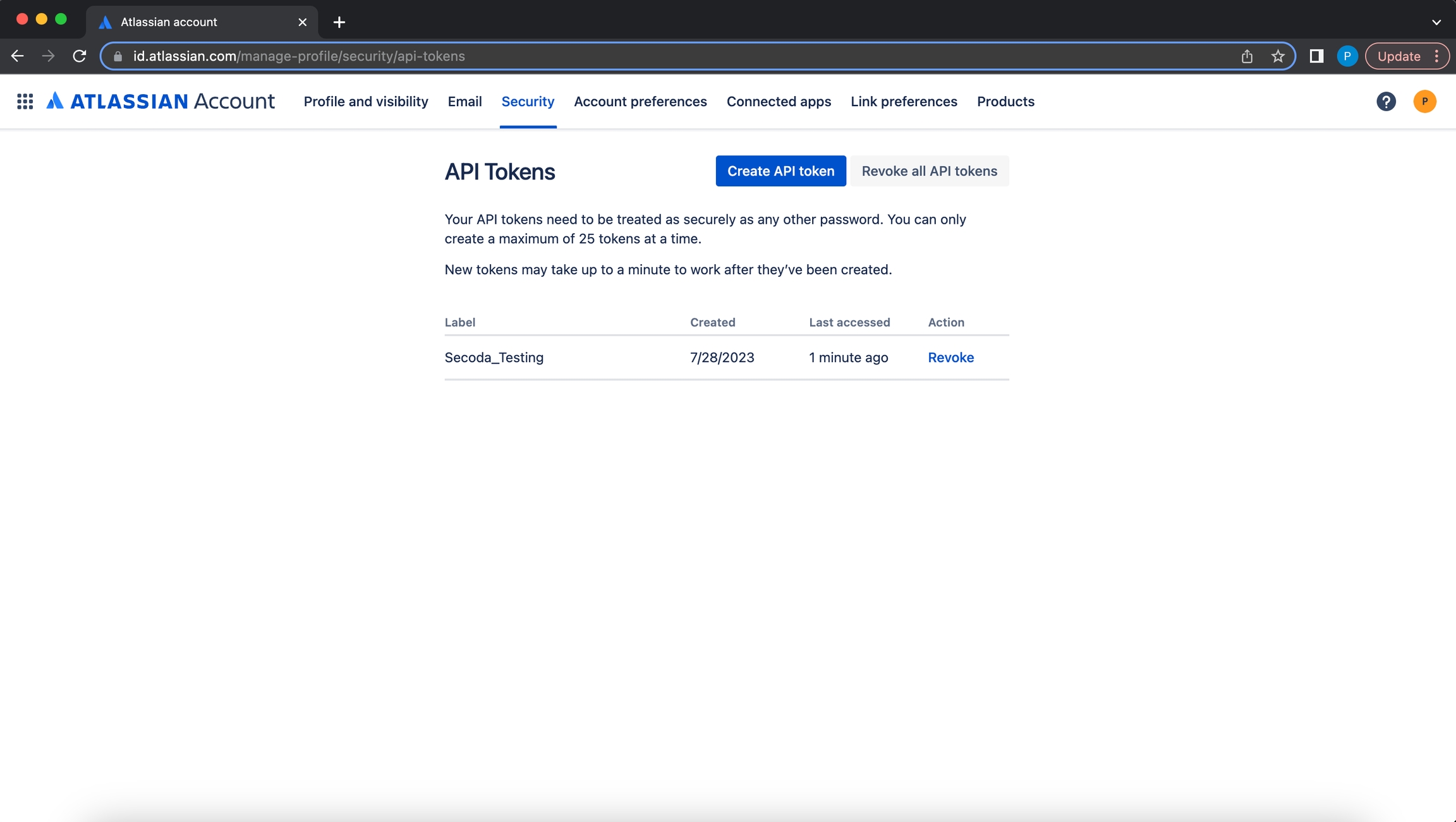Screen dimensions: 1456x822
Task: Click the API Tokens heading
Action: pyautogui.click(x=499, y=172)
